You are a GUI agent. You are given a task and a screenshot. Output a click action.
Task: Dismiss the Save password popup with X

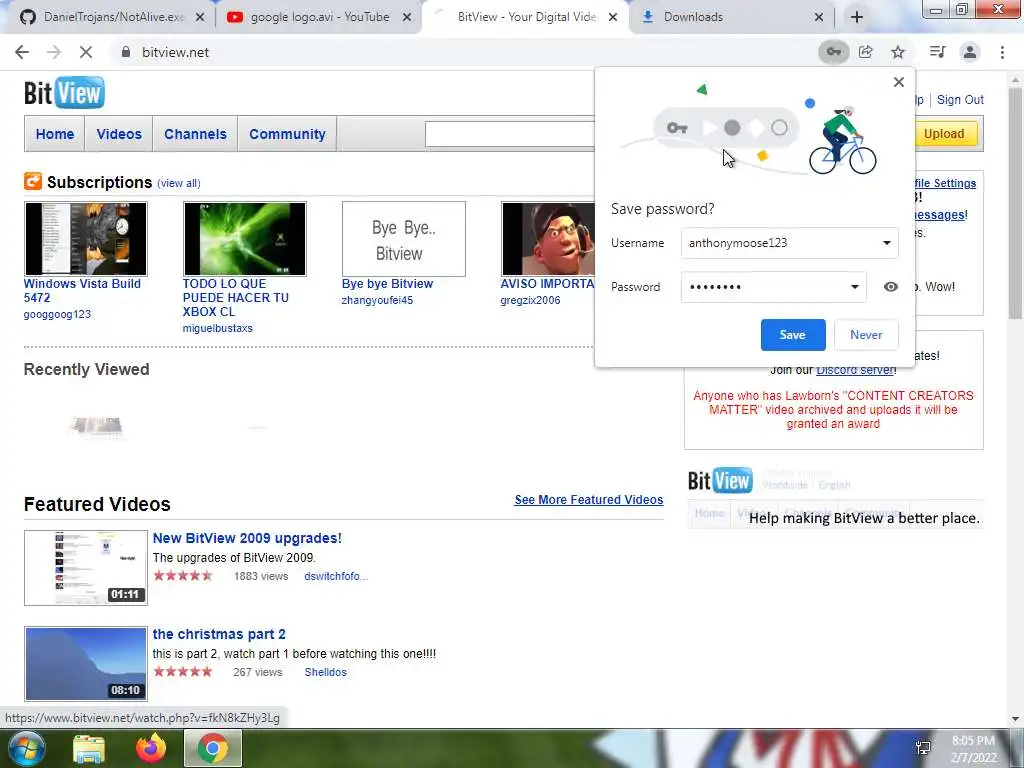pos(899,82)
